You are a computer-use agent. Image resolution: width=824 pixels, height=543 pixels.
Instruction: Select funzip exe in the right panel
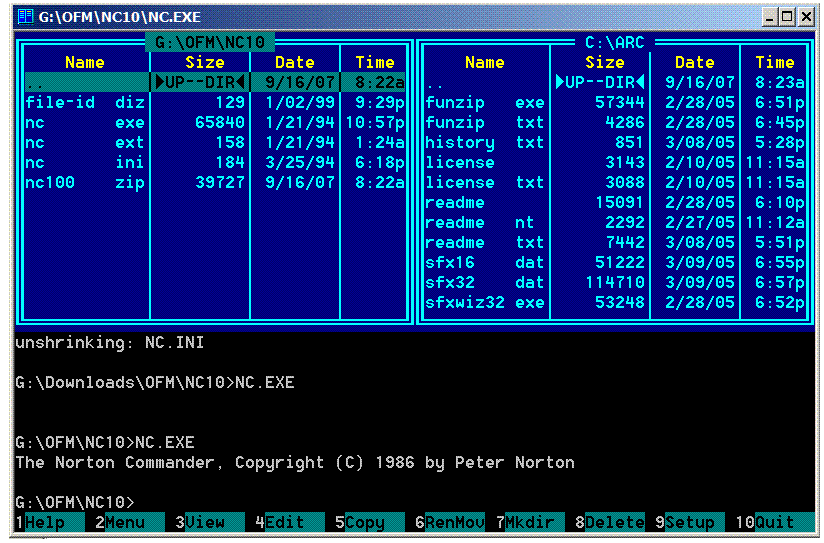[x=615, y=102]
